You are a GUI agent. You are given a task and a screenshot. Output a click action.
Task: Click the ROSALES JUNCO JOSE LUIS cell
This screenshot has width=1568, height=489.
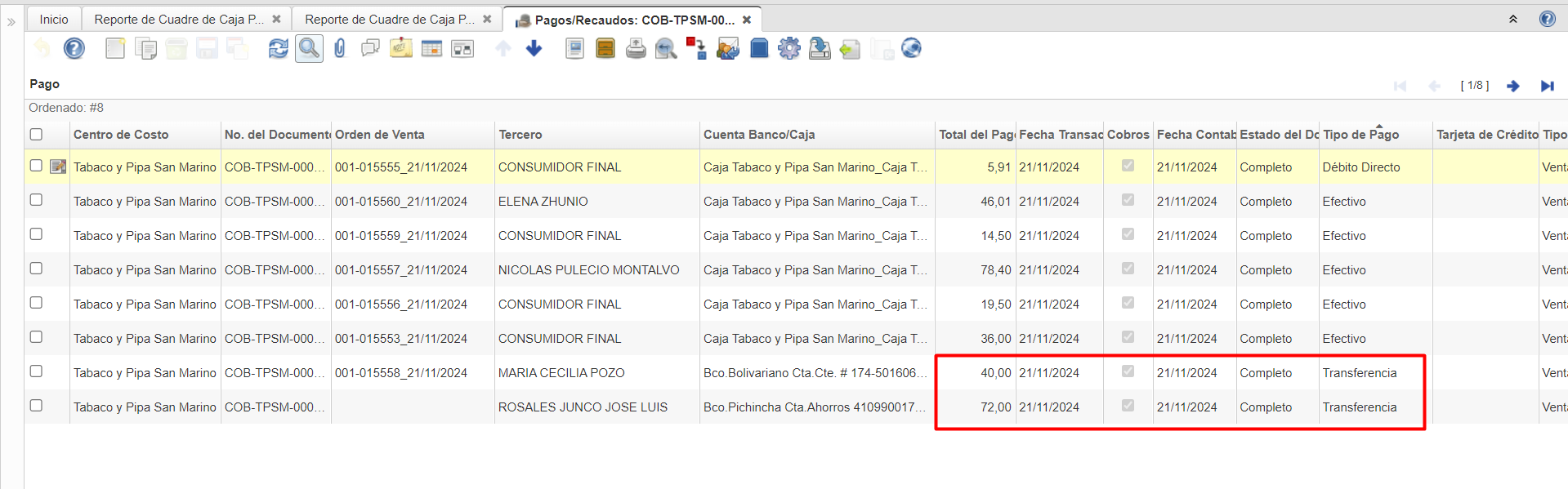pyautogui.click(x=583, y=407)
